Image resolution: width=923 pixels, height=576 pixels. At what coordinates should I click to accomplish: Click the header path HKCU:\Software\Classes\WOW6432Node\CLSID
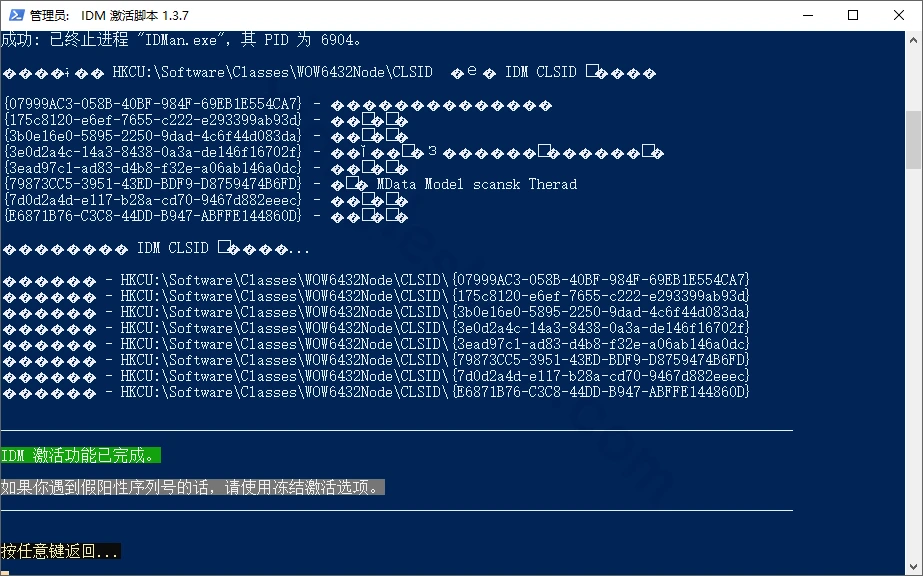[x=273, y=72]
